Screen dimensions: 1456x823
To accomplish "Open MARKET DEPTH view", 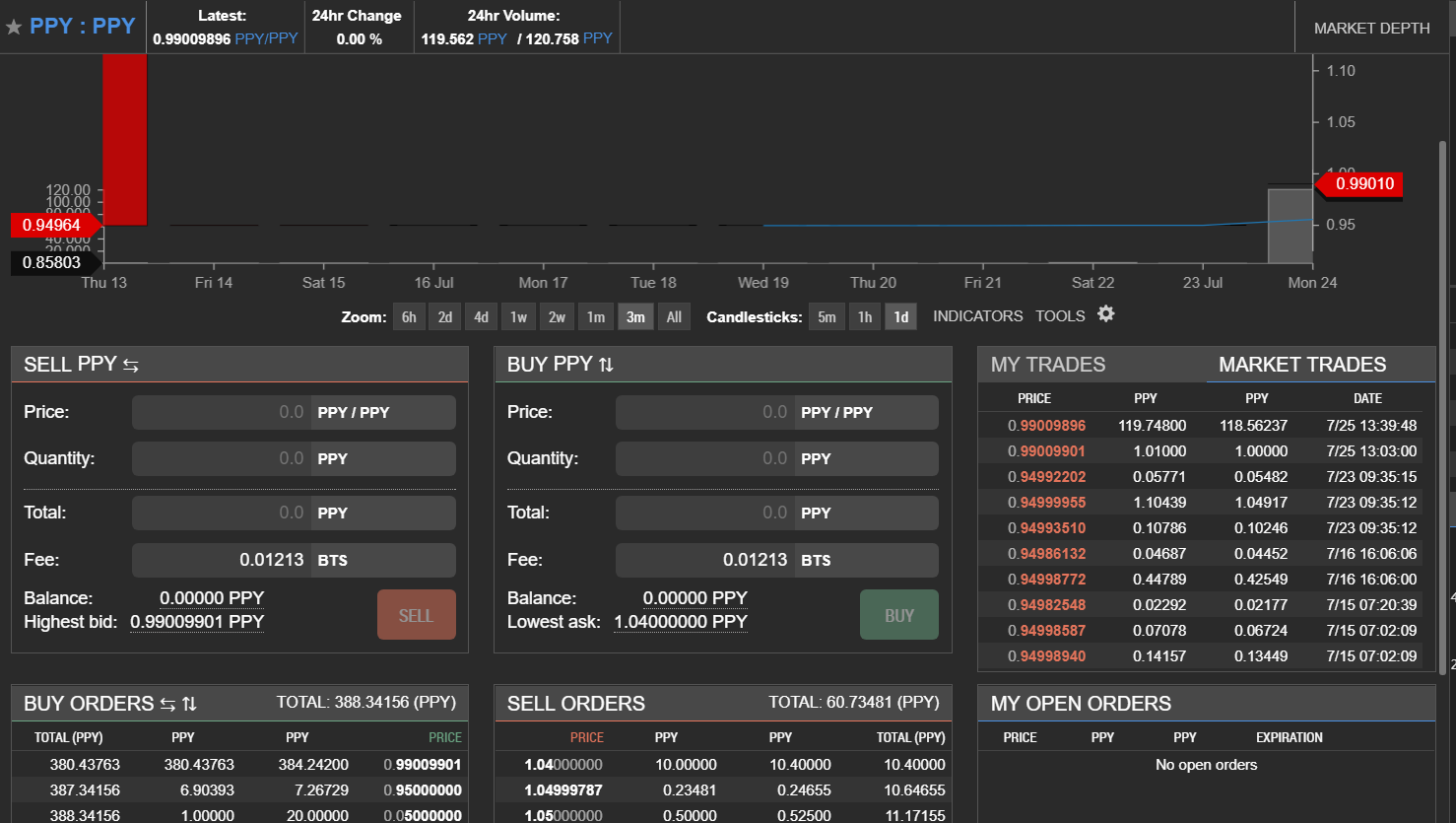I will [1371, 28].
